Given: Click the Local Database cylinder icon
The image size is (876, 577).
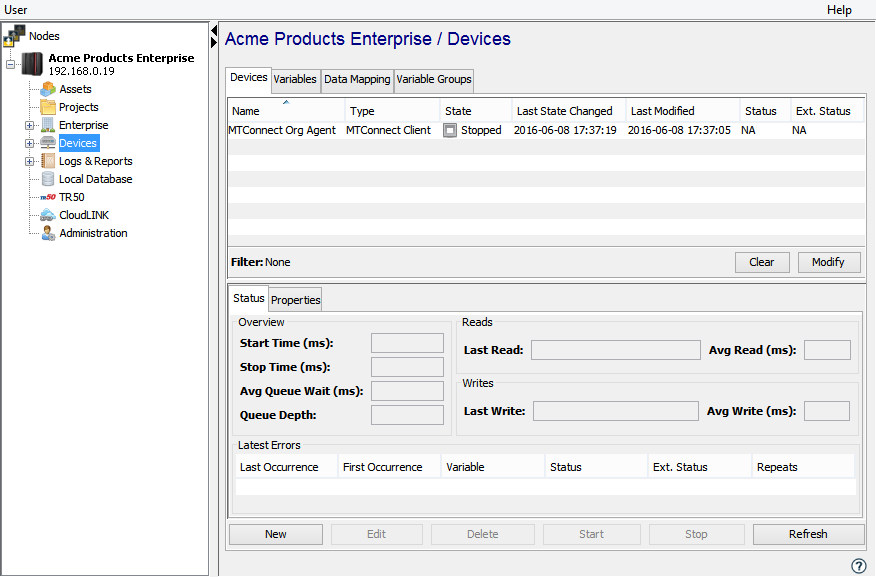Looking at the screenshot, I should [48, 179].
